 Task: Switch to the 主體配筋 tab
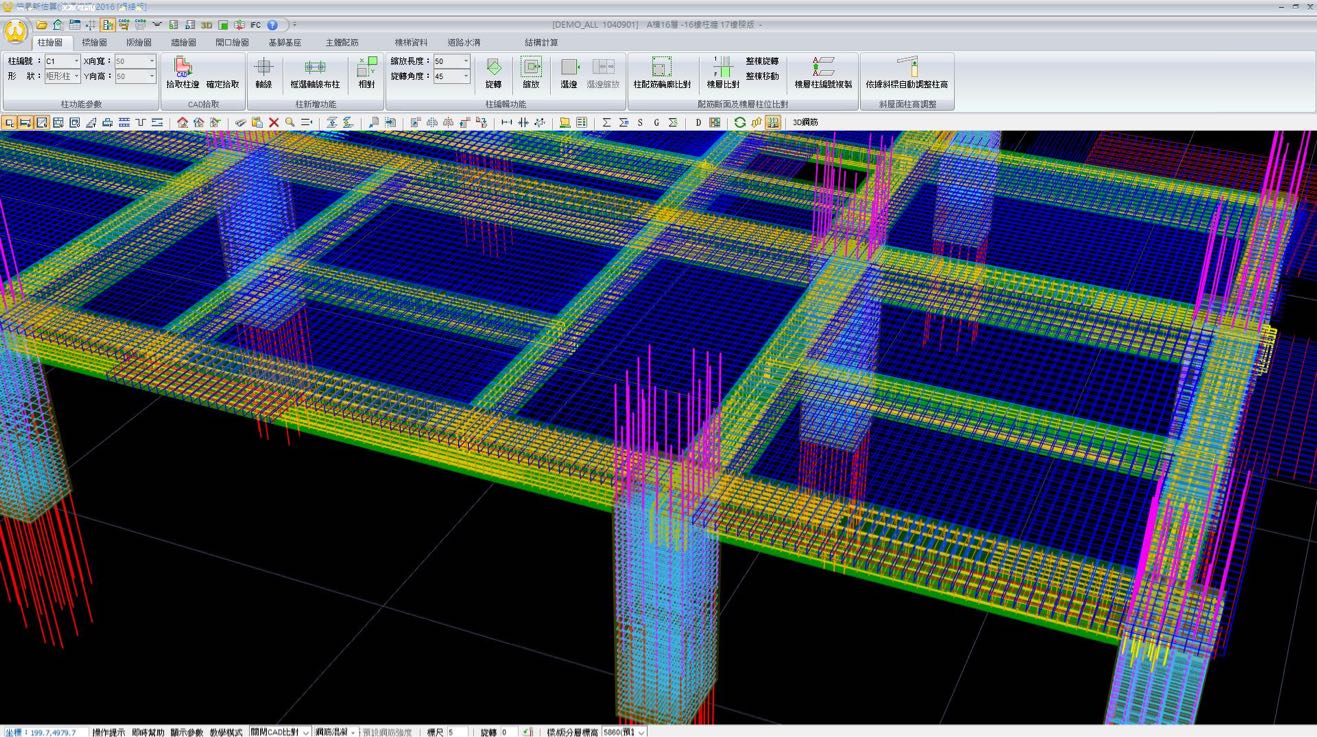(x=341, y=43)
